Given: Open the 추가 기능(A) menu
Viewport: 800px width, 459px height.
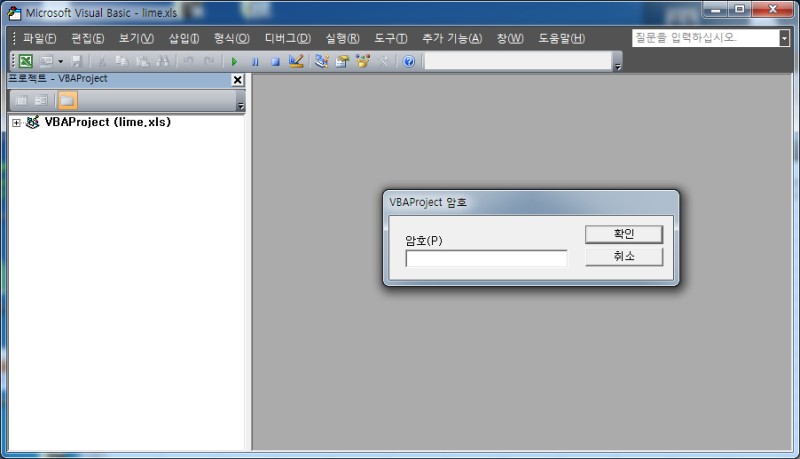Looking at the screenshot, I should tap(452, 38).
